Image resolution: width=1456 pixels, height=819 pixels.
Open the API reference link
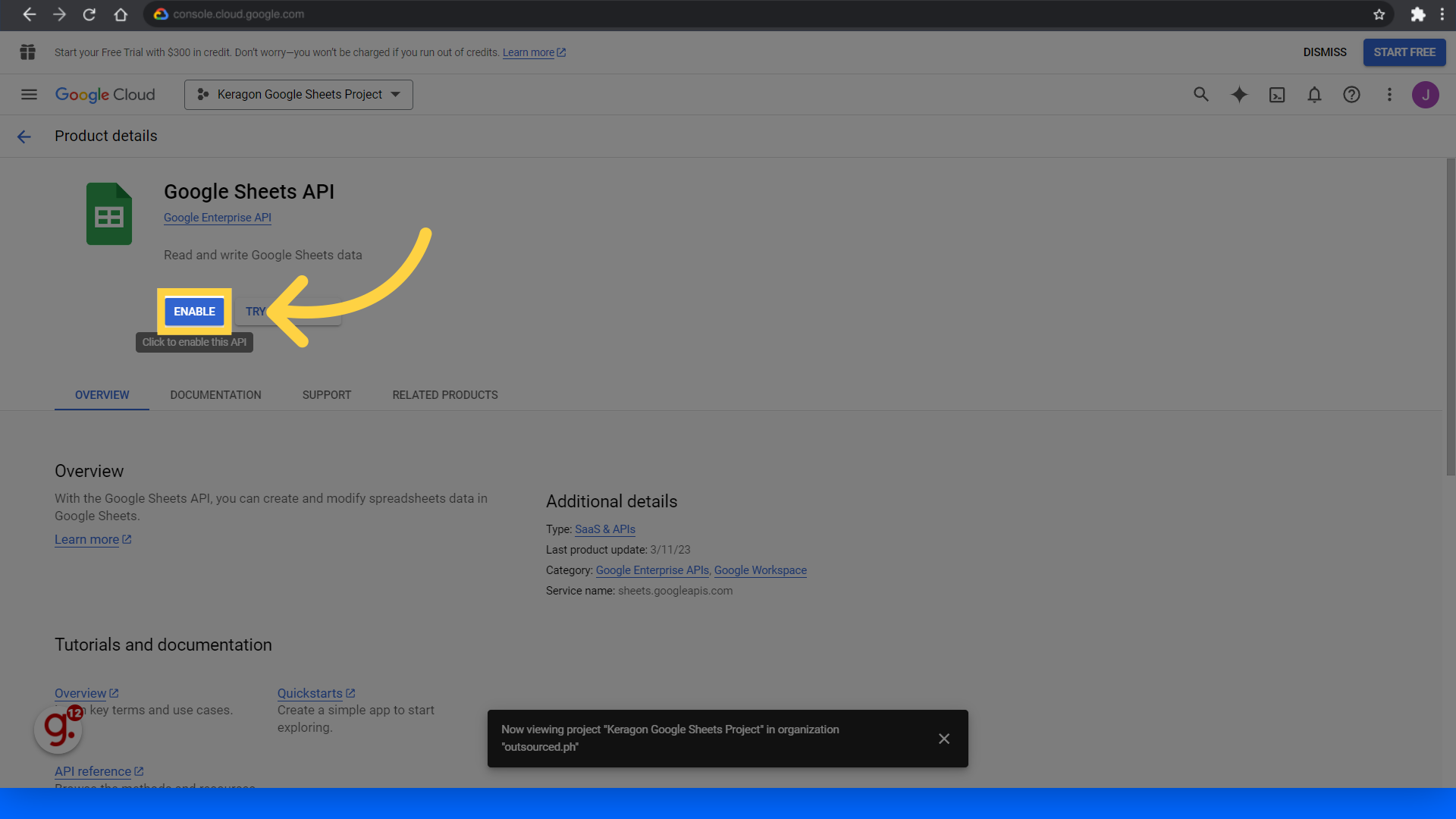tap(99, 772)
